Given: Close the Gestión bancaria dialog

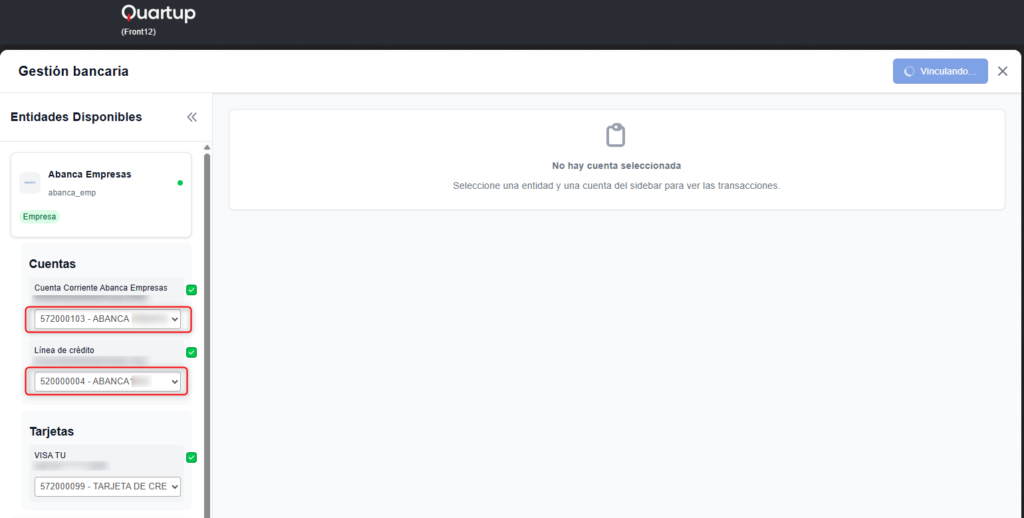Looking at the screenshot, I should tap(1002, 71).
